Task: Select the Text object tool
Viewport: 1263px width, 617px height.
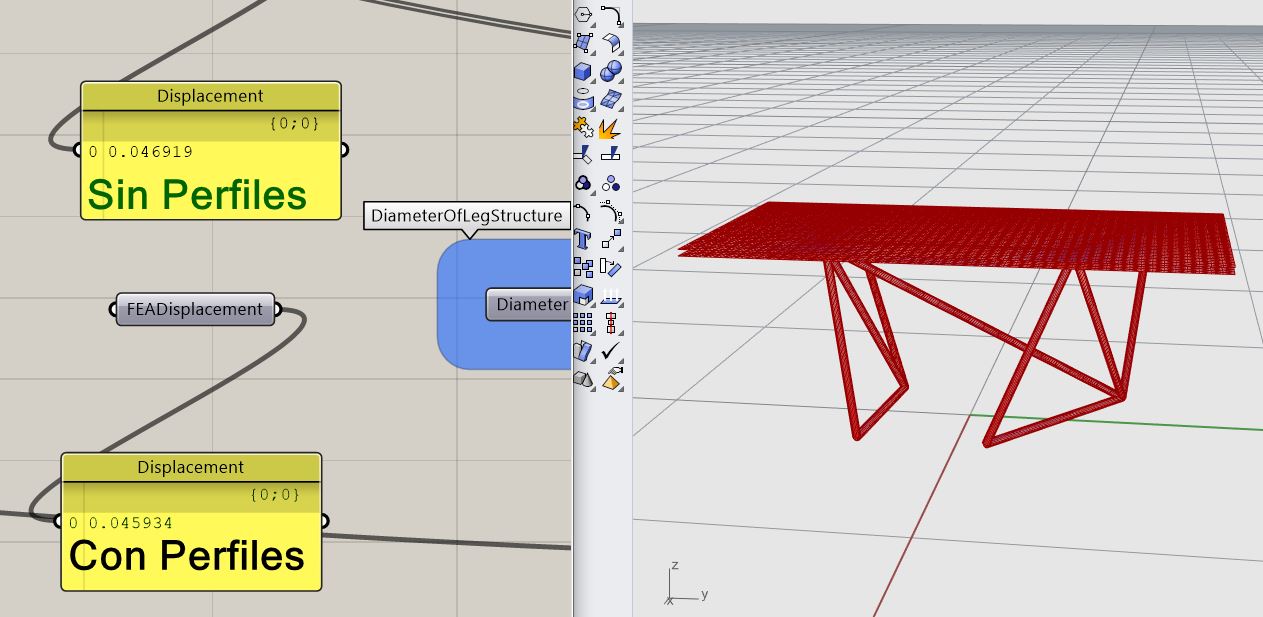Action: point(584,239)
